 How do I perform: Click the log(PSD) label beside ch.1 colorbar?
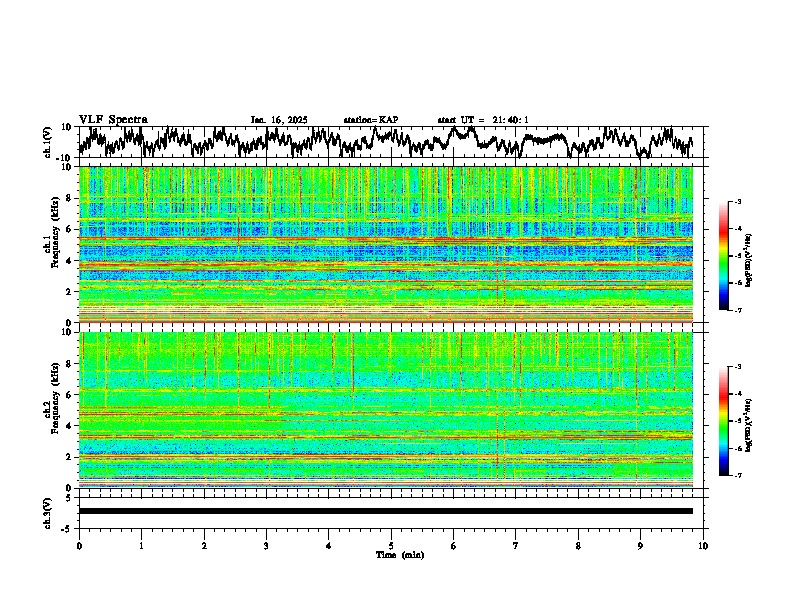click(749, 260)
